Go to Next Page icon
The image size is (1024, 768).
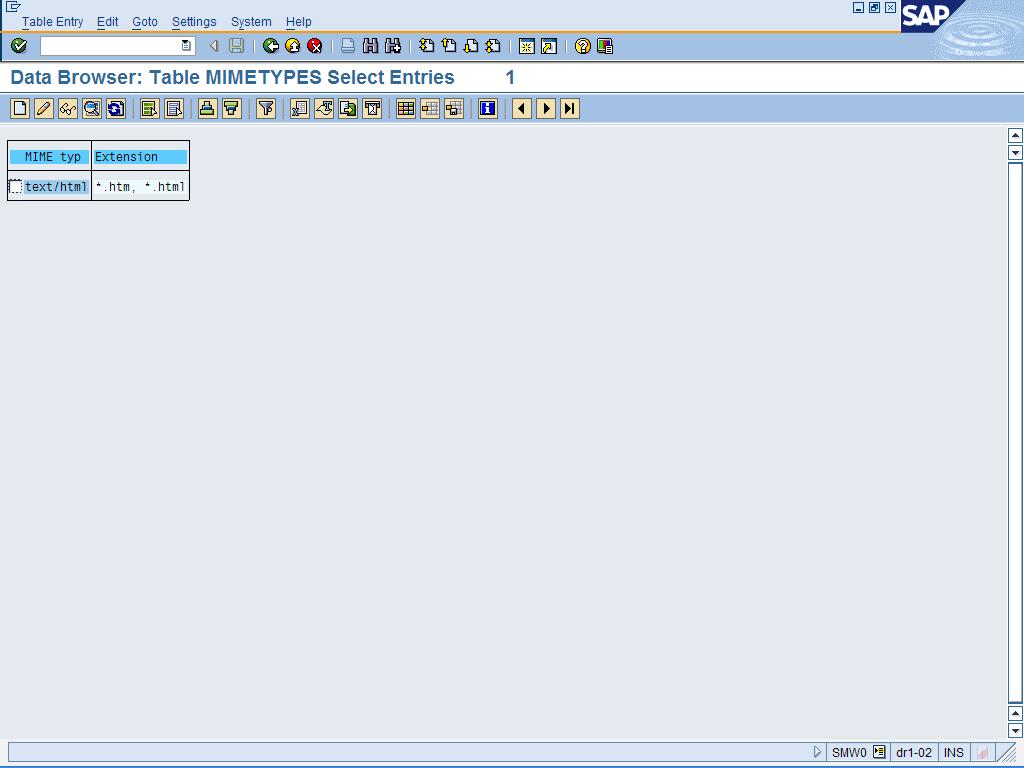tap(471, 46)
